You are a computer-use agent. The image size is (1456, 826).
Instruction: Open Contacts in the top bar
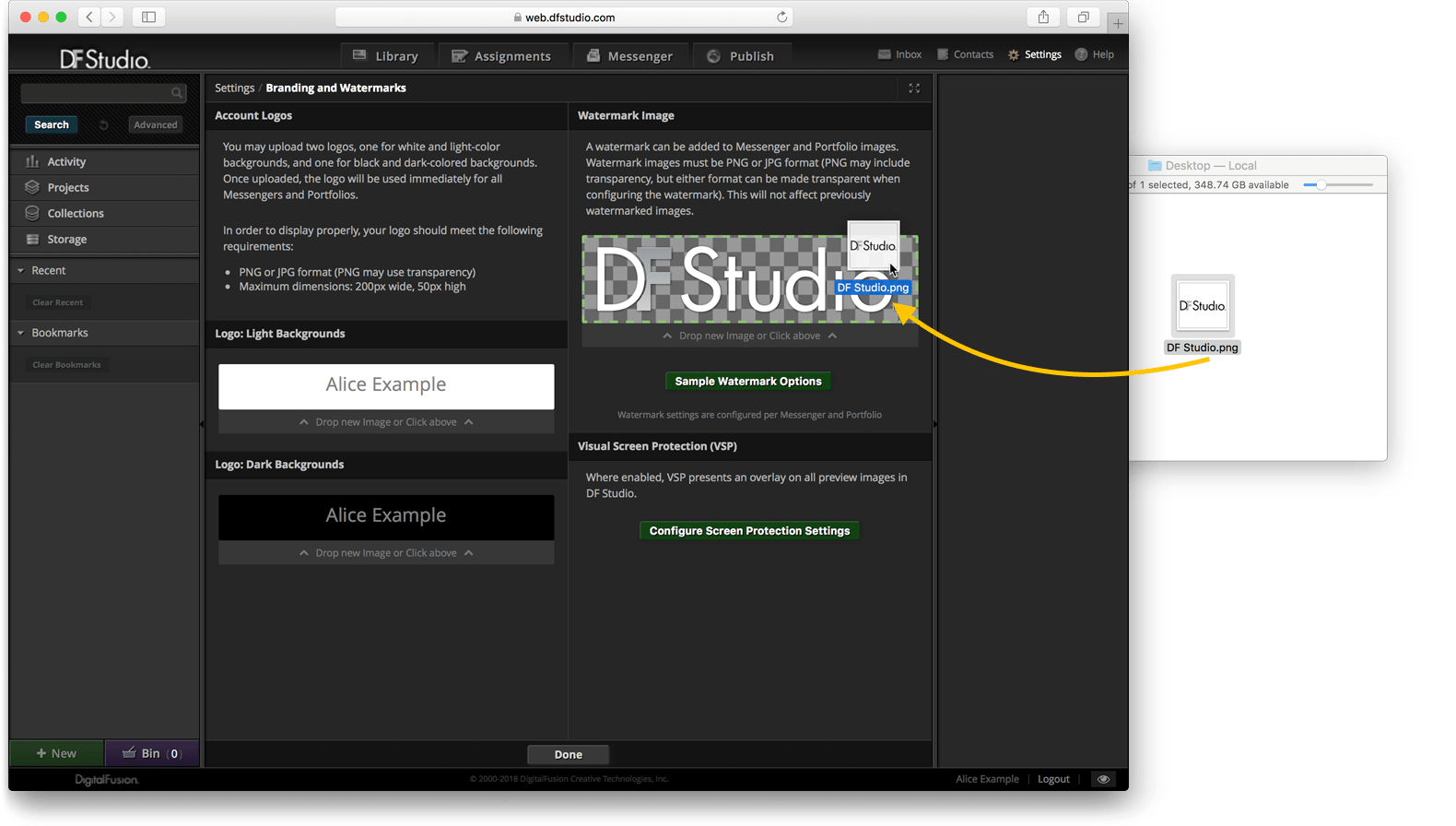(x=966, y=54)
